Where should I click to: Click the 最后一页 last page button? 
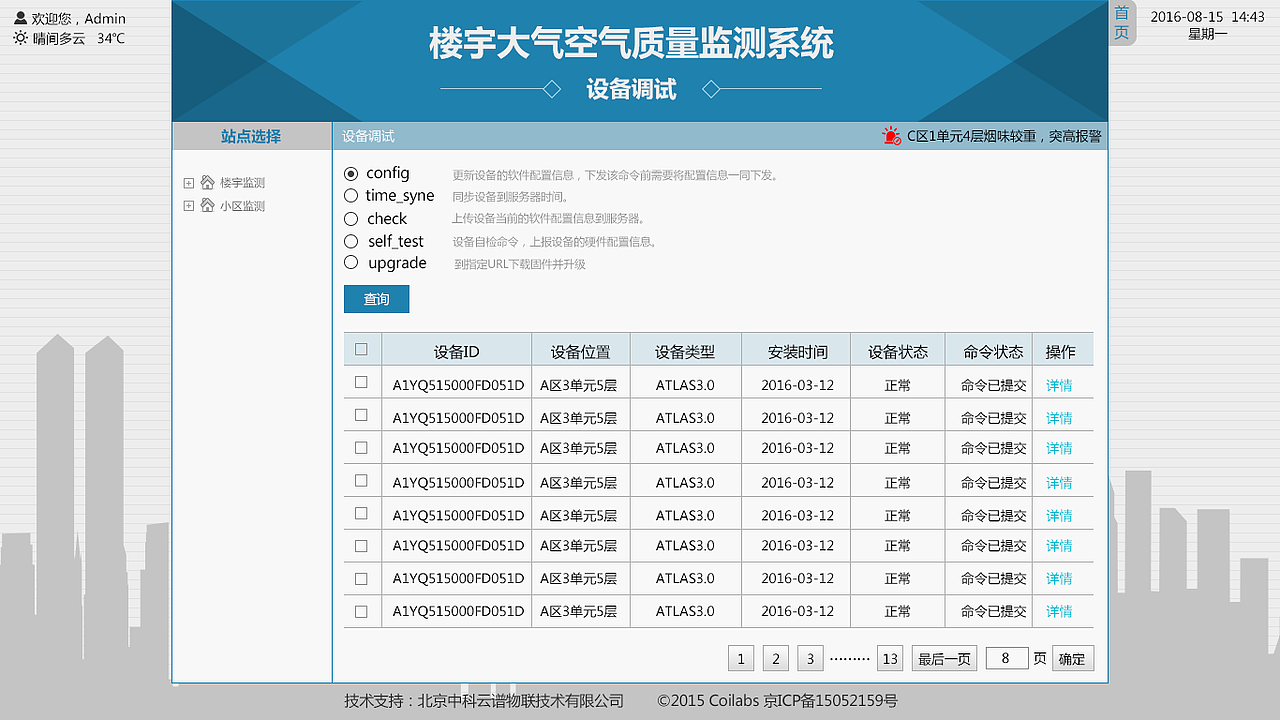tap(944, 658)
